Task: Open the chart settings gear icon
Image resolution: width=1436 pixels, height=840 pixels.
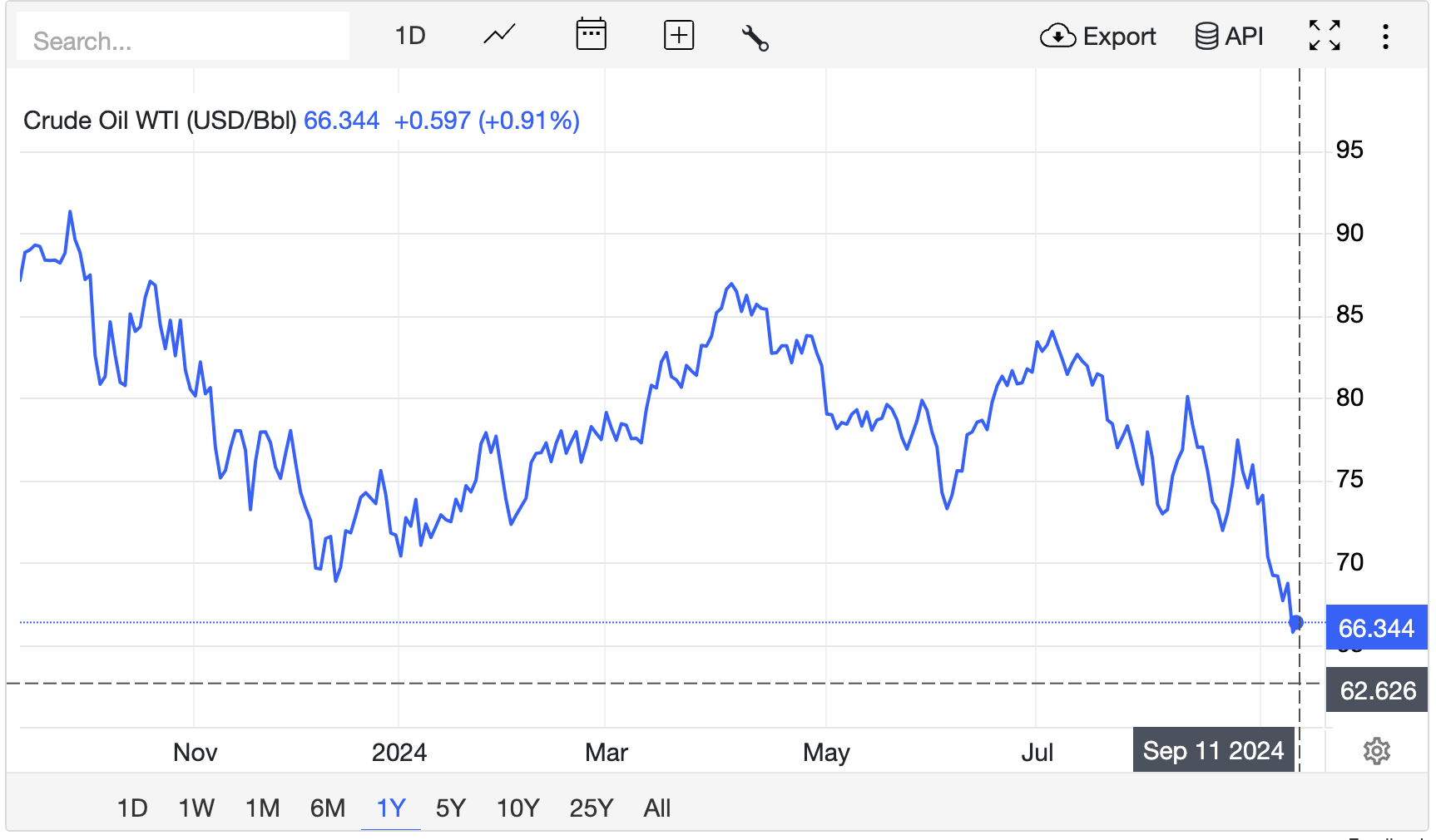Action: click(1377, 751)
